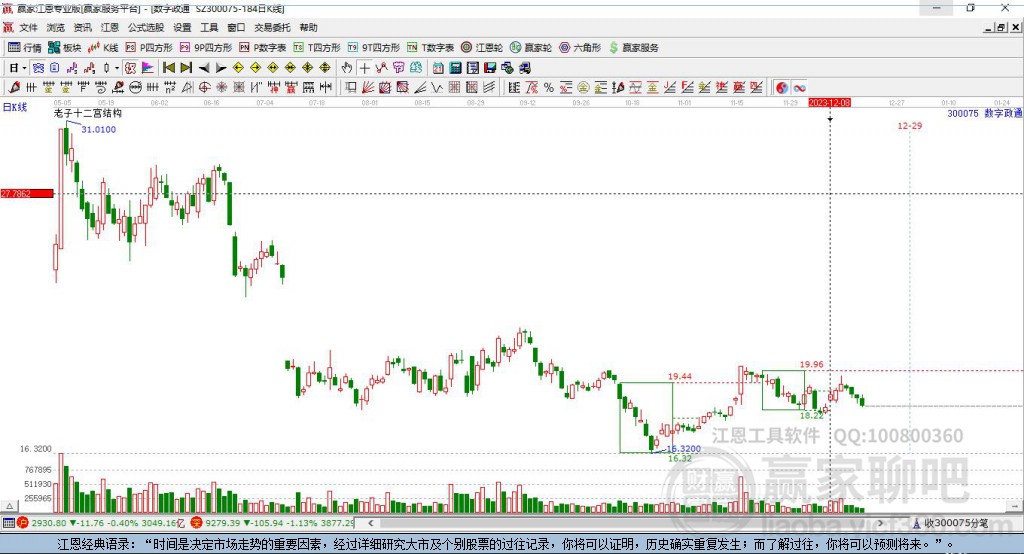Open the 交易委托 menu
The width and height of the screenshot is (1024, 554).
click(x=272, y=27)
